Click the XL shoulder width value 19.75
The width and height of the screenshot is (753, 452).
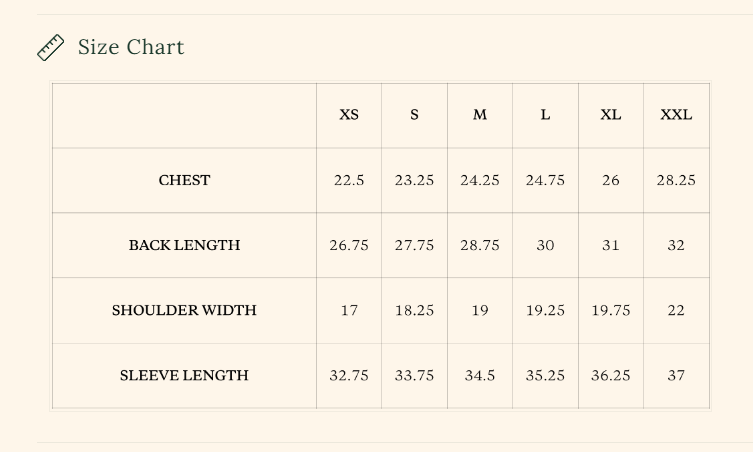point(611,310)
